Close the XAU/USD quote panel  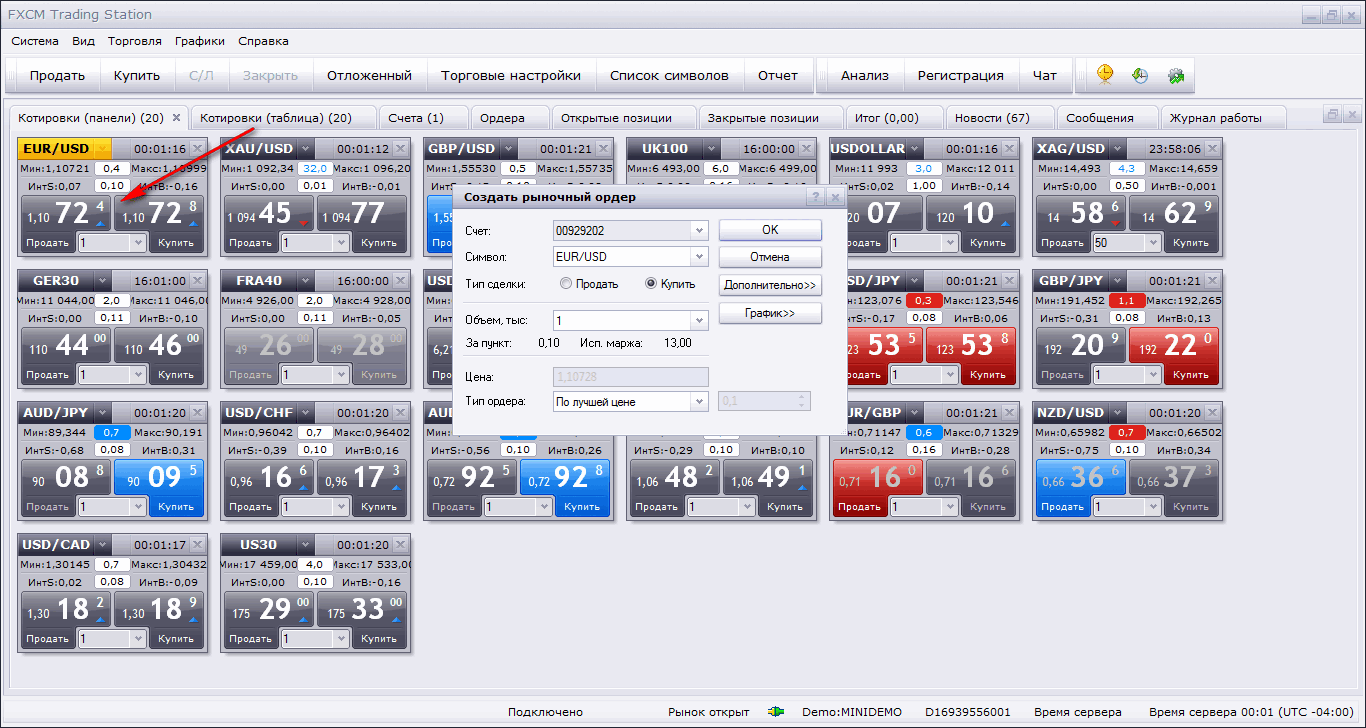point(400,149)
